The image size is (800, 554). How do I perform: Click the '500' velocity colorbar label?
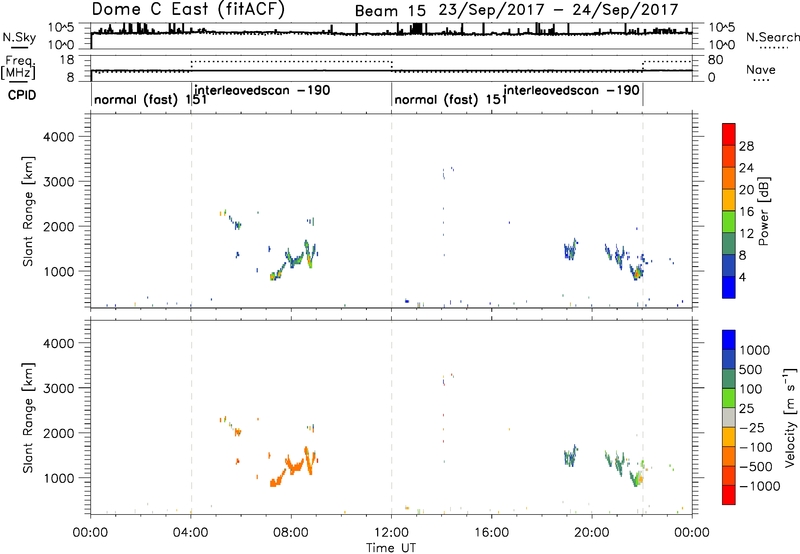point(750,370)
